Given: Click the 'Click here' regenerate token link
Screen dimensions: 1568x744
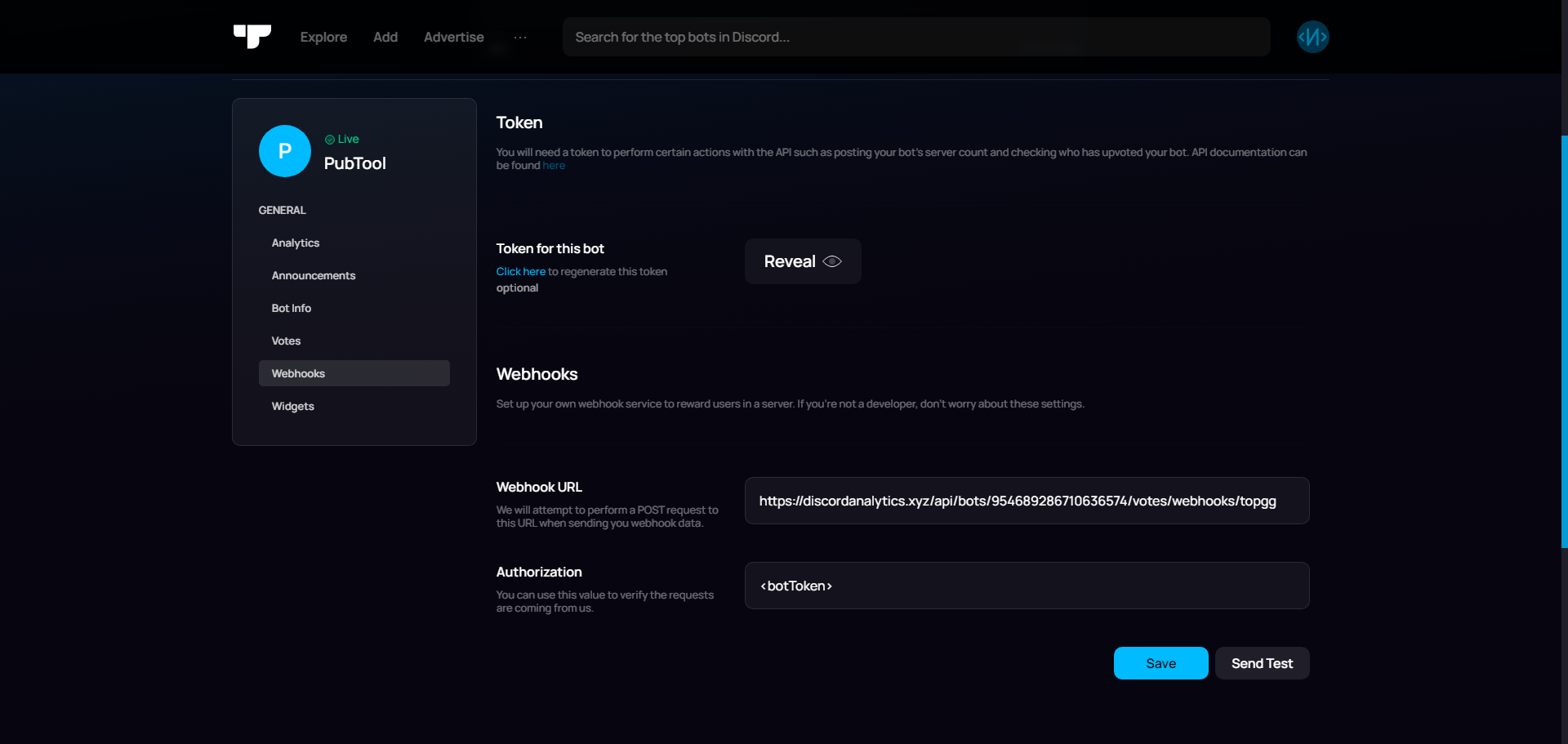Looking at the screenshot, I should pos(520,272).
